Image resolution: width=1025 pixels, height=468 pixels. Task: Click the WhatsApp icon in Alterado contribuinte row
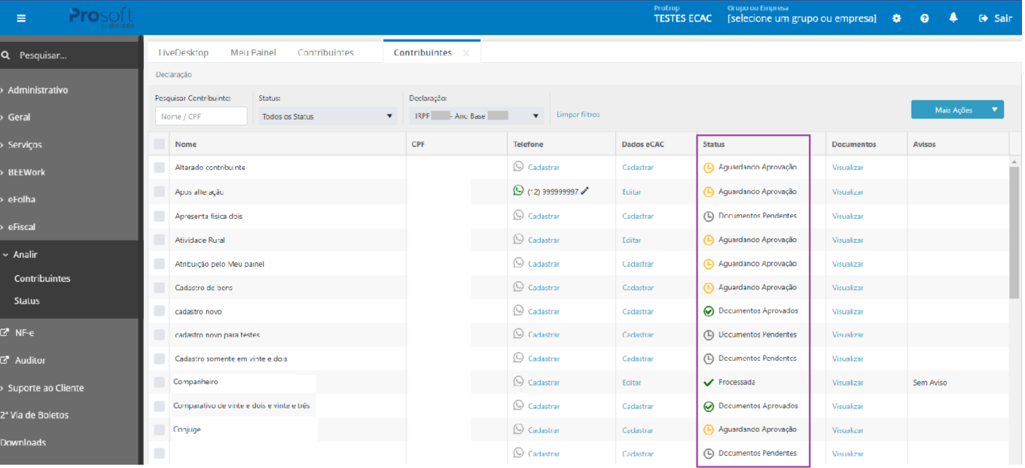pos(518,167)
